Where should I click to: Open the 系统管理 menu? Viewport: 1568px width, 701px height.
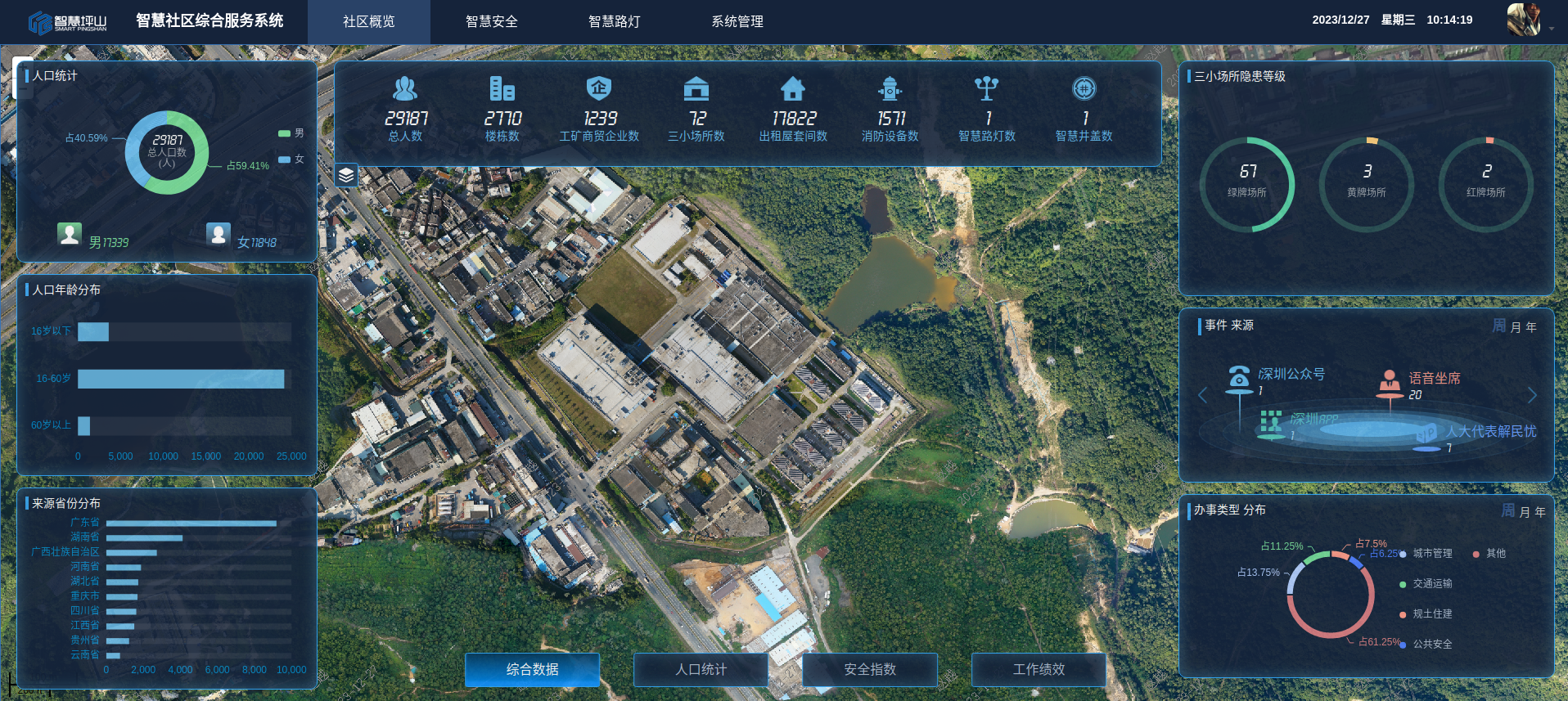pos(737,22)
